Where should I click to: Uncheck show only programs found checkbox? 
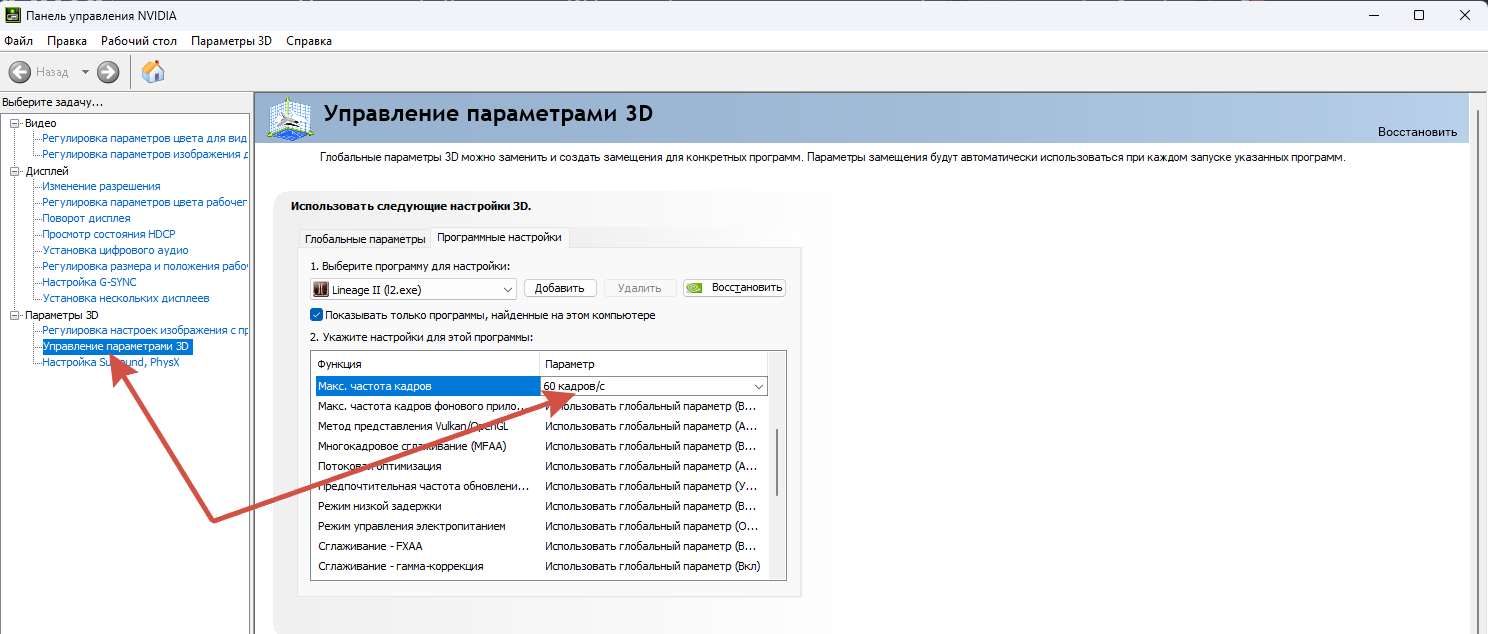coord(317,315)
